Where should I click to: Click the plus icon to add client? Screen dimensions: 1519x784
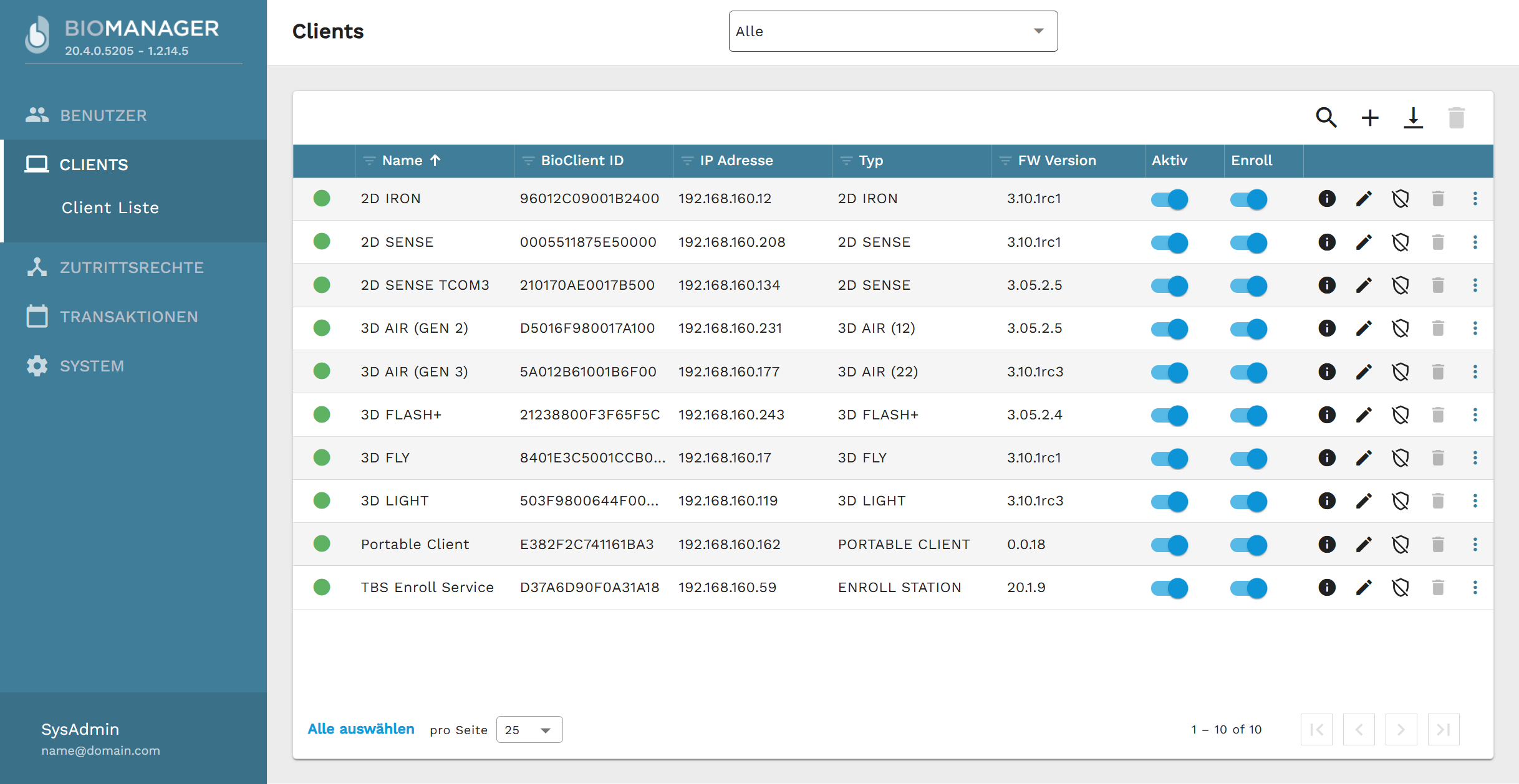click(1369, 117)
